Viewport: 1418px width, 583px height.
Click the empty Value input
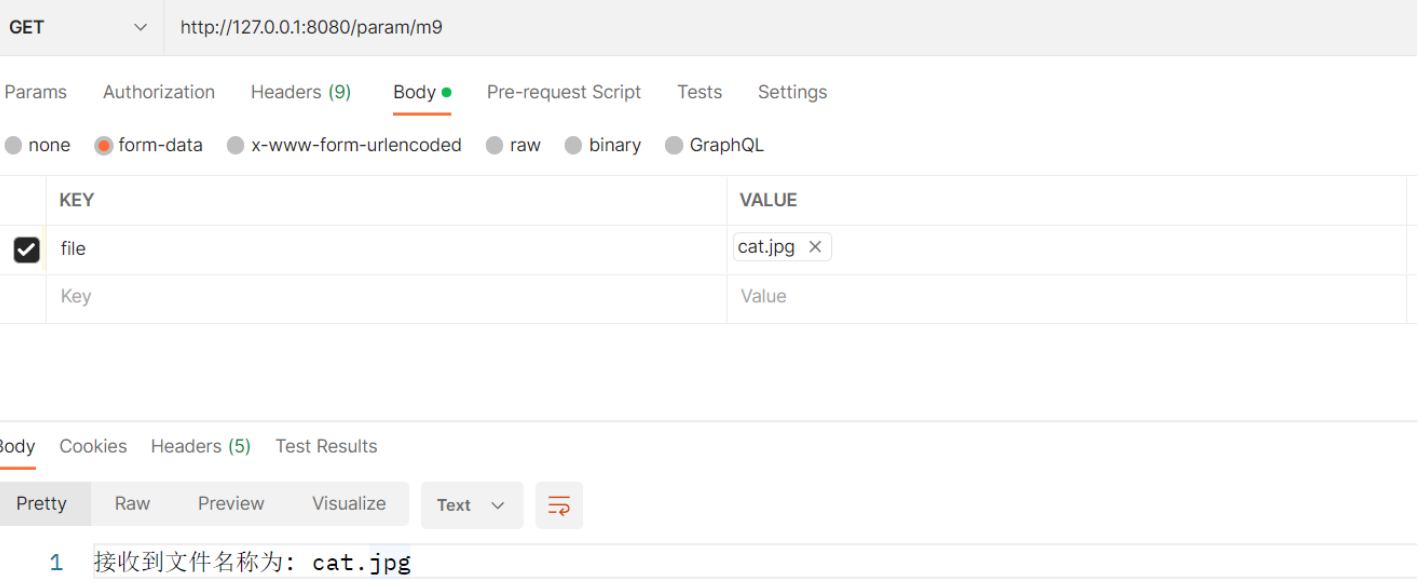pyautogui.click(x=1066, y=297)
